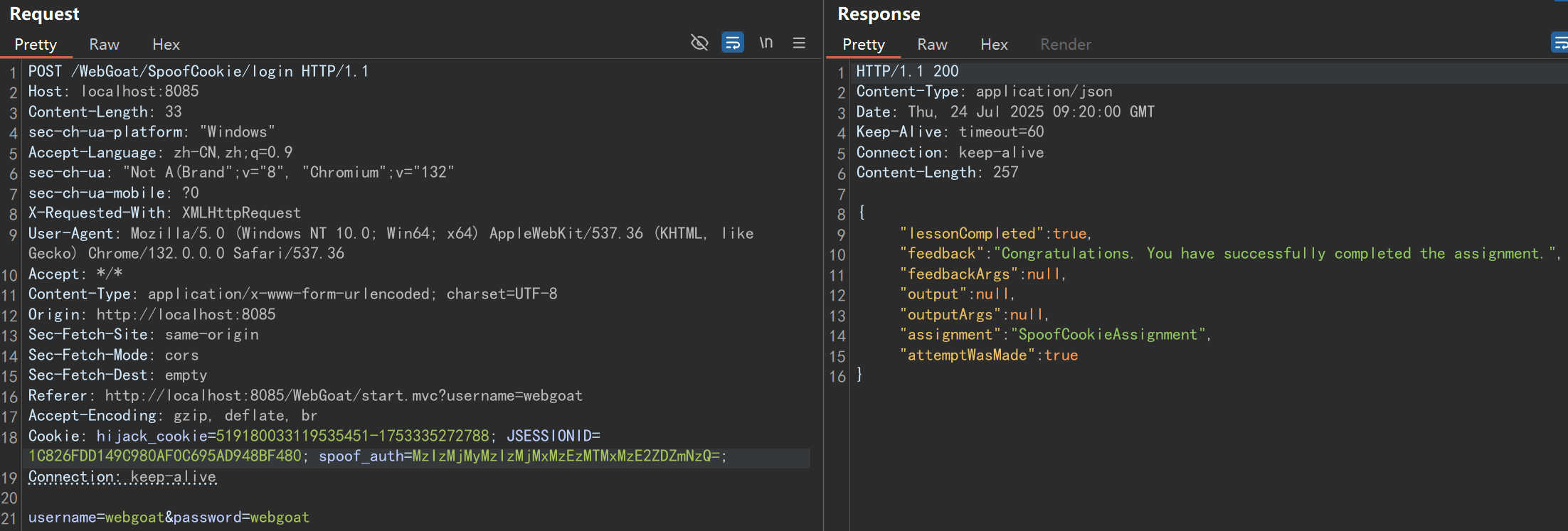The width and height of the screenshot is (1568, 531).
Task: Click the request Content-Type urlencoded header
Action: click(x=293, y=294)
